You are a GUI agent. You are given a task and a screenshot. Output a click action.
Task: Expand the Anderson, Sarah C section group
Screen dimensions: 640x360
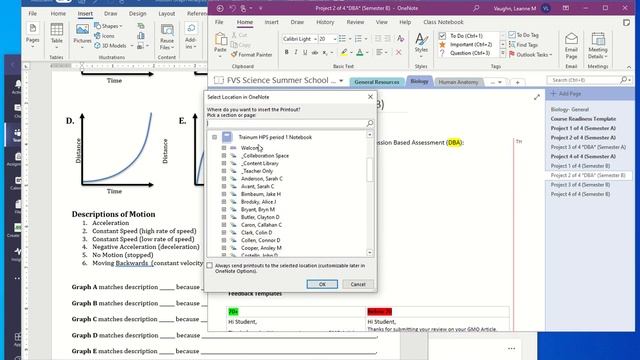tap(224, 178)
